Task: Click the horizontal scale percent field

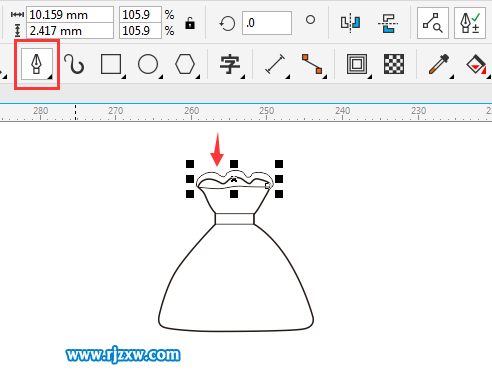Action: pyautogui.click(x=140, y=15)
